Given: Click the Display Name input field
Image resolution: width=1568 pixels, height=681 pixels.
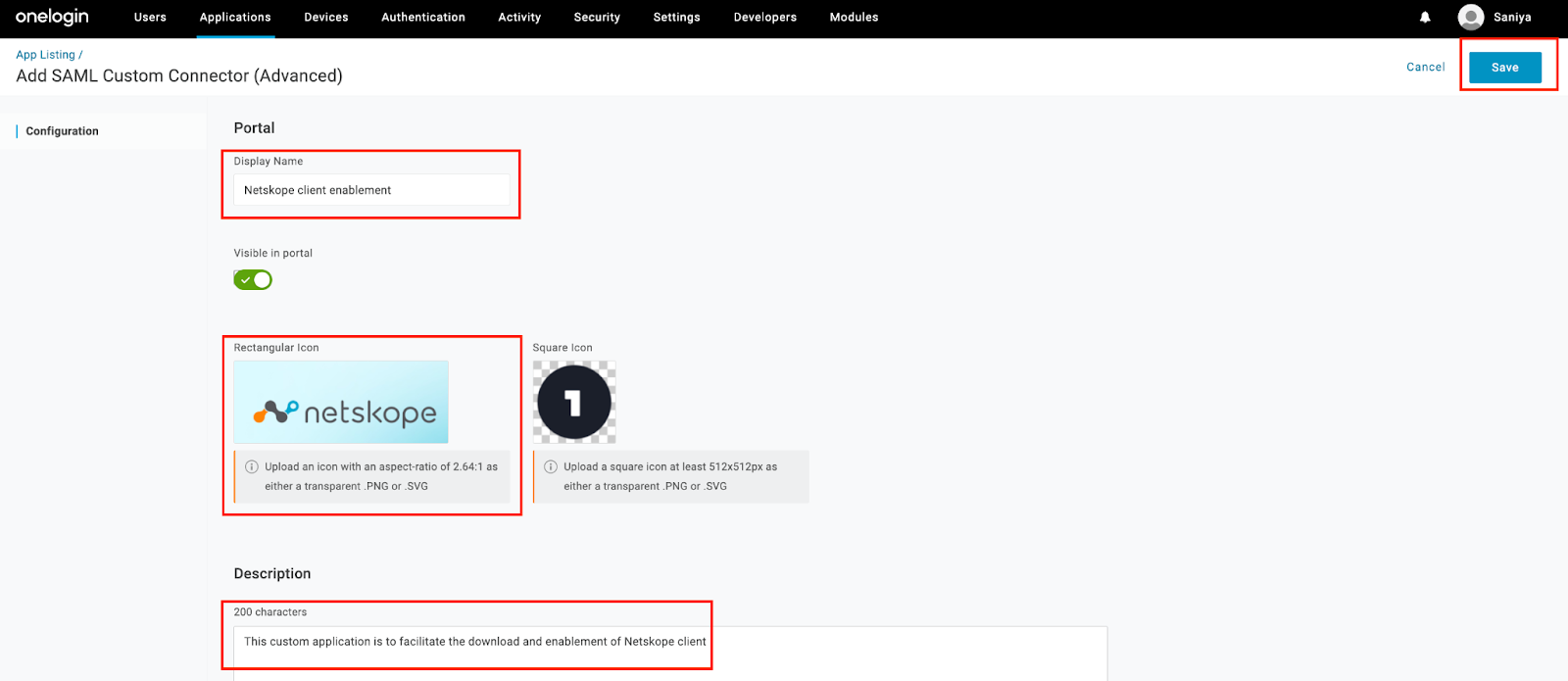Looking at the screenshot, I should (371, 190).
